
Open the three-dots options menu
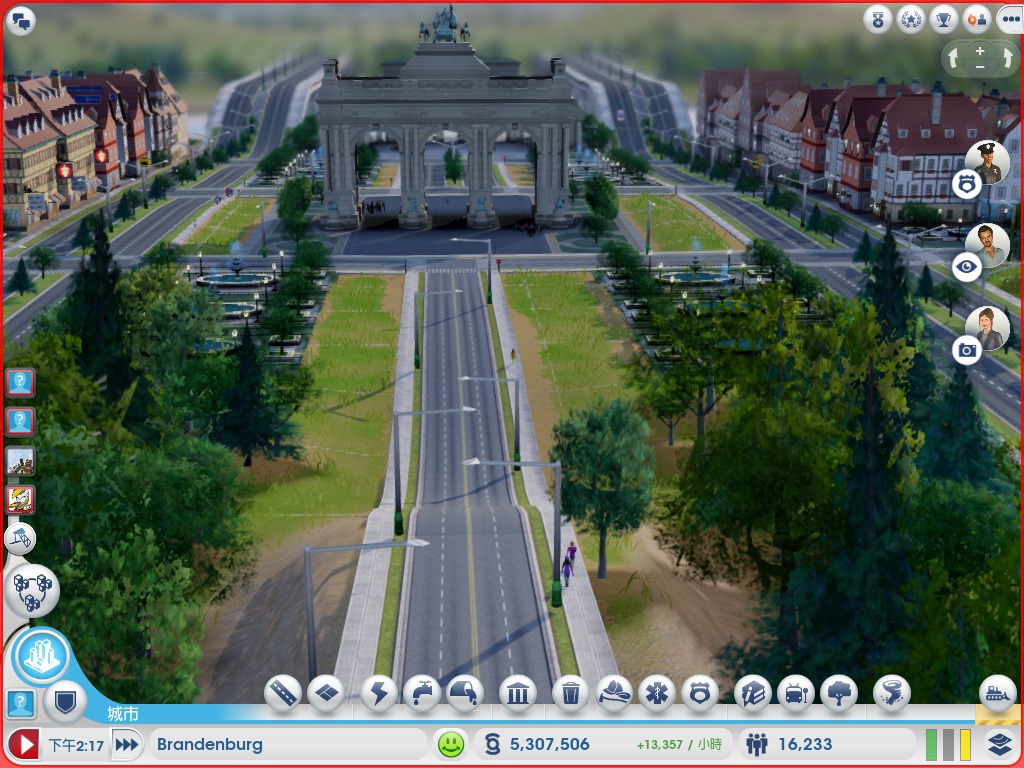(1010, 20)
